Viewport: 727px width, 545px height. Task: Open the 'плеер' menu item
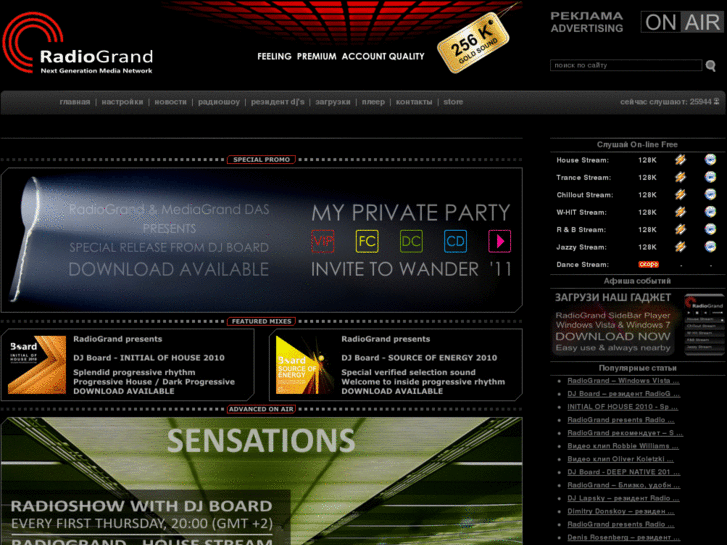[373, 102]
